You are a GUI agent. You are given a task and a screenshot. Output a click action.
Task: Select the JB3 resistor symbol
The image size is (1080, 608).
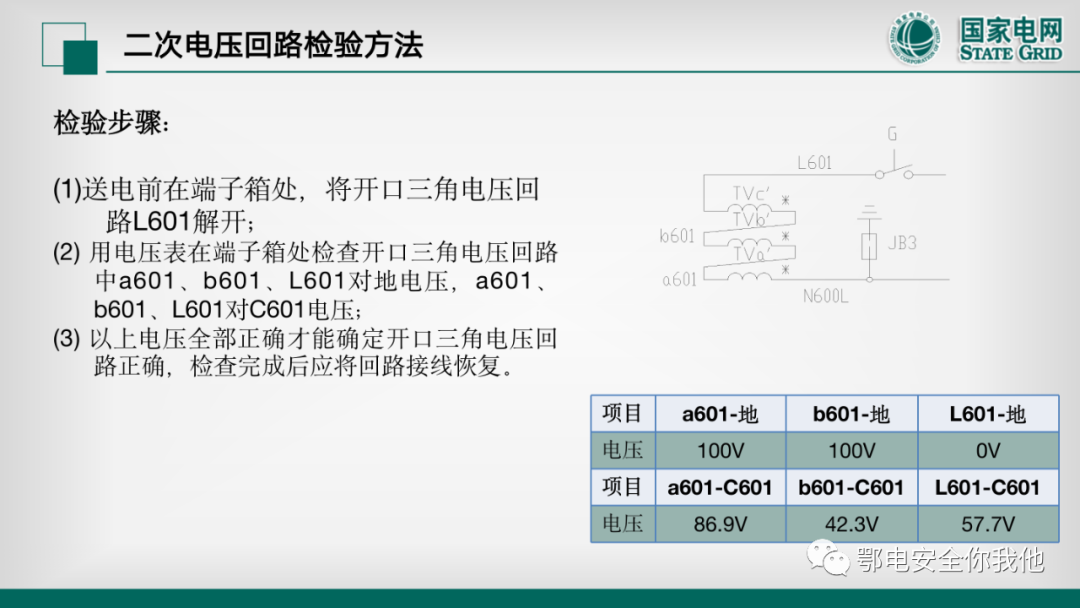(869, 246)
